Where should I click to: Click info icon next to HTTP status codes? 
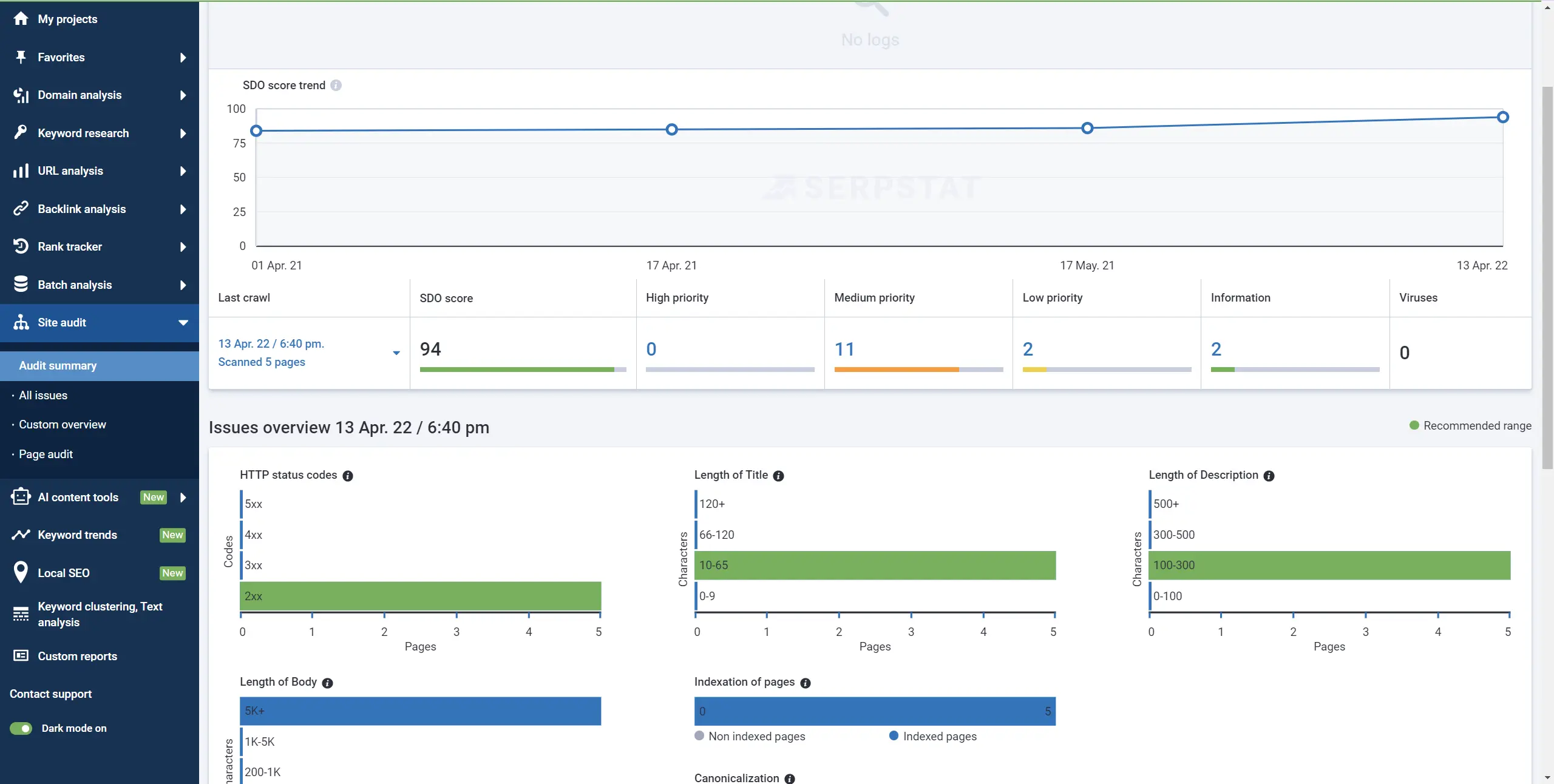click(x=348, y=476)
